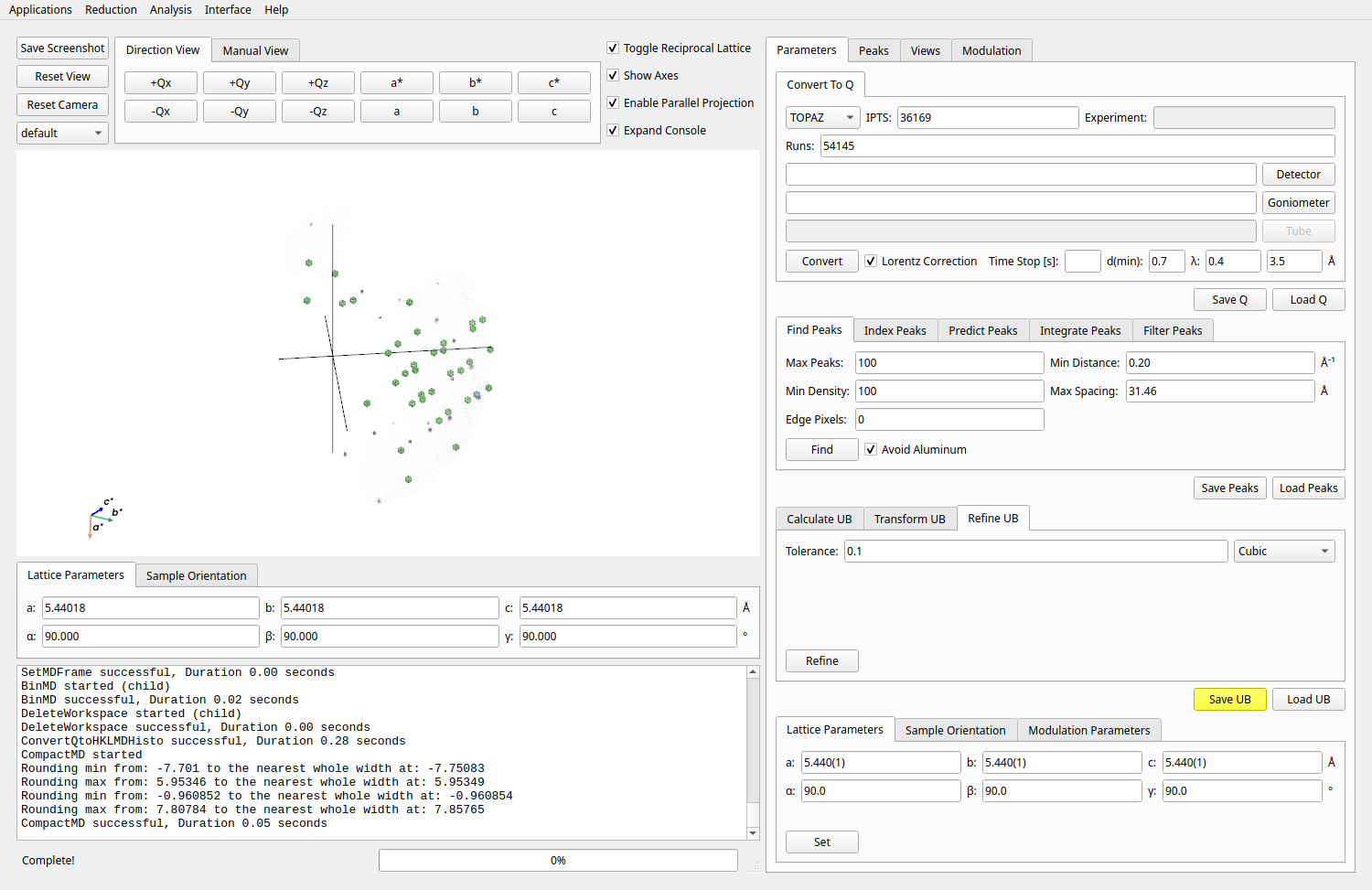Open the Interface menu
The image size is (1372, 890).
pos(228,9)
